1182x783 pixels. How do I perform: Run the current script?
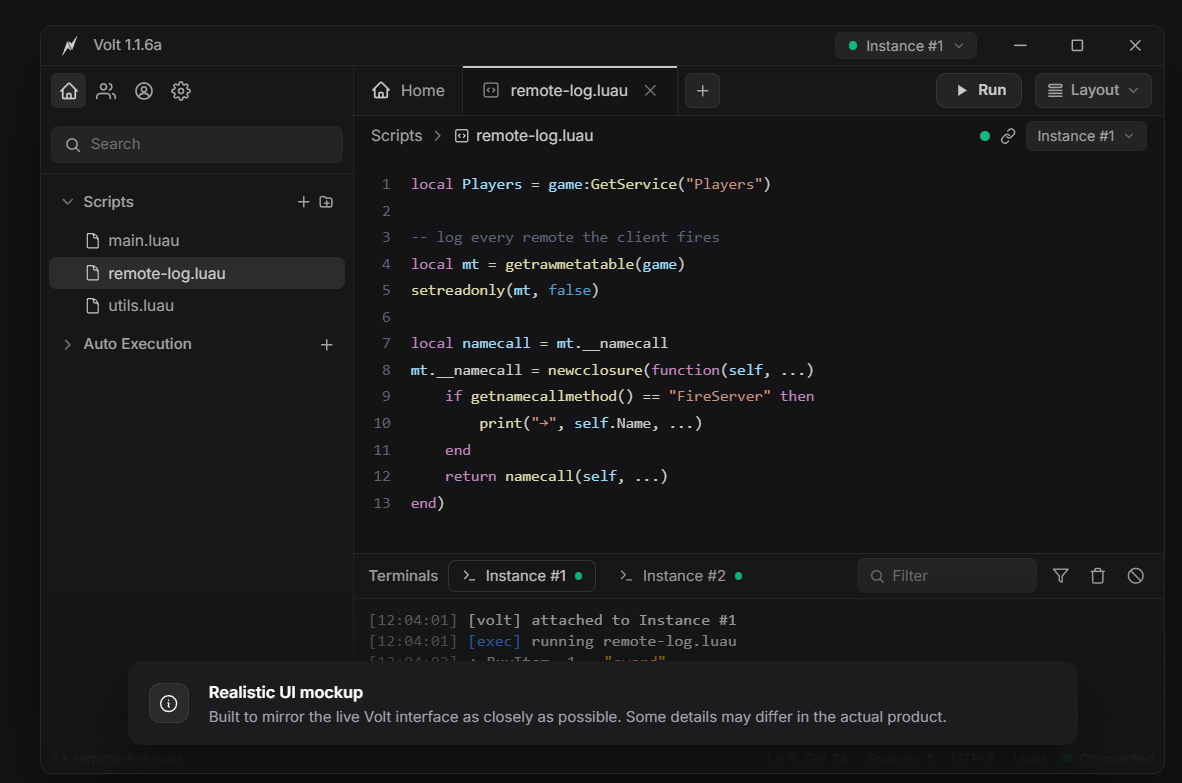click(978, 90)
